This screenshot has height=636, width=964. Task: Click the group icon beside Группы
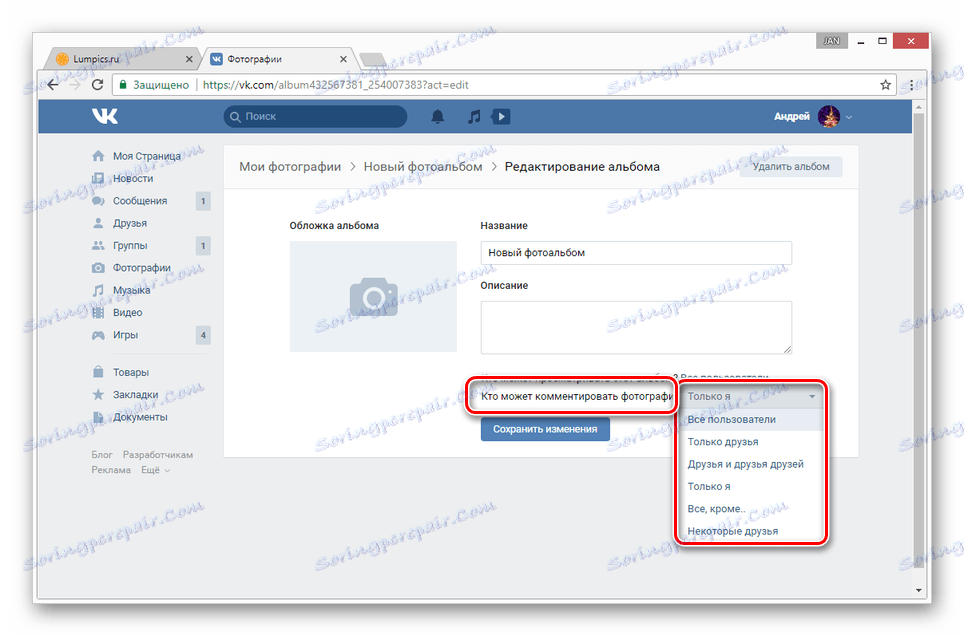click(98, 245)
